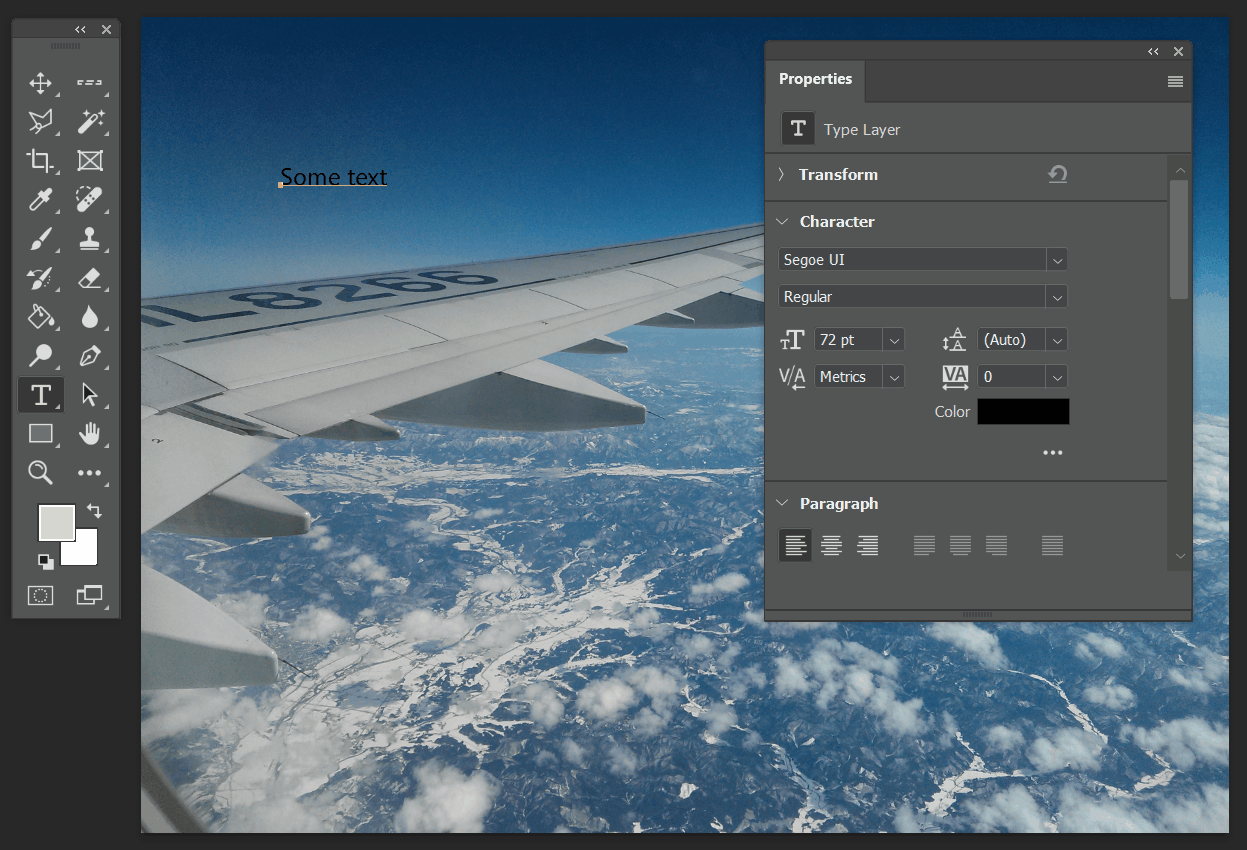Select the Pen tool

[90, 356]
